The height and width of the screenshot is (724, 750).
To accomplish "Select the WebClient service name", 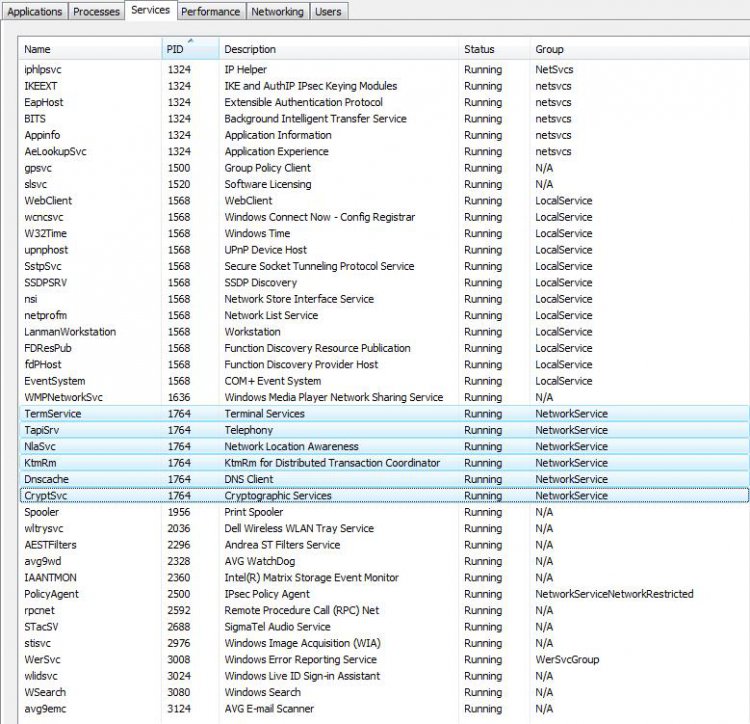I will [x=48, y=201].
